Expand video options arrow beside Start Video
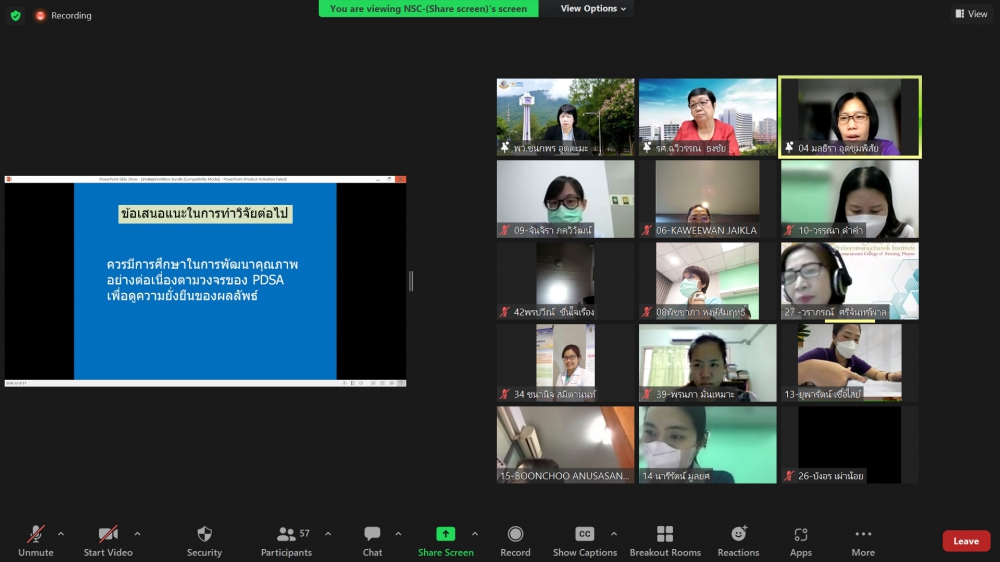Viewport: 1000px width, 562px height. point(137,533)
